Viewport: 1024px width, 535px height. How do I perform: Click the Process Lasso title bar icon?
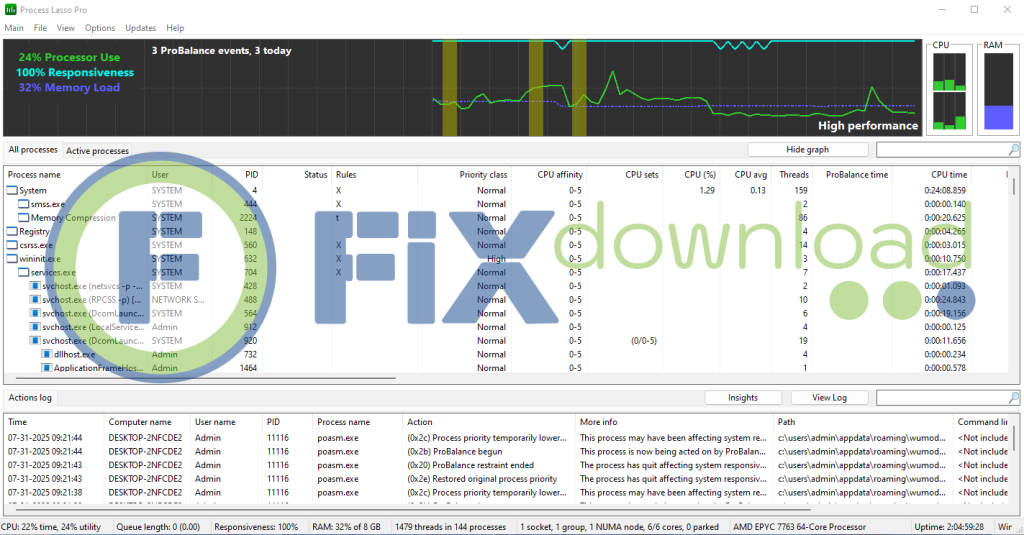[12, 9]
